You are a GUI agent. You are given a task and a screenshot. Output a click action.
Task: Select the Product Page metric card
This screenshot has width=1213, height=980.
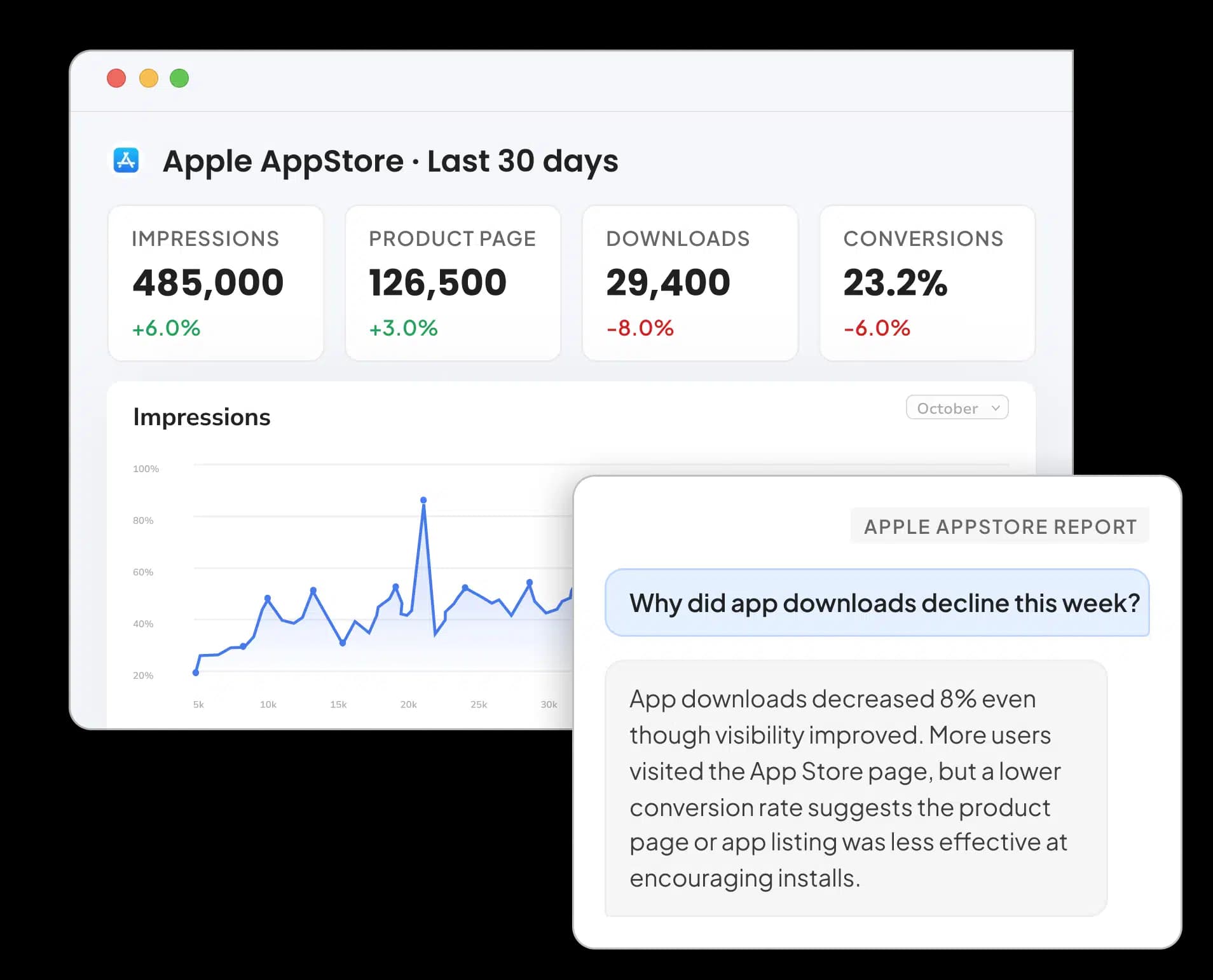point(453,283)
